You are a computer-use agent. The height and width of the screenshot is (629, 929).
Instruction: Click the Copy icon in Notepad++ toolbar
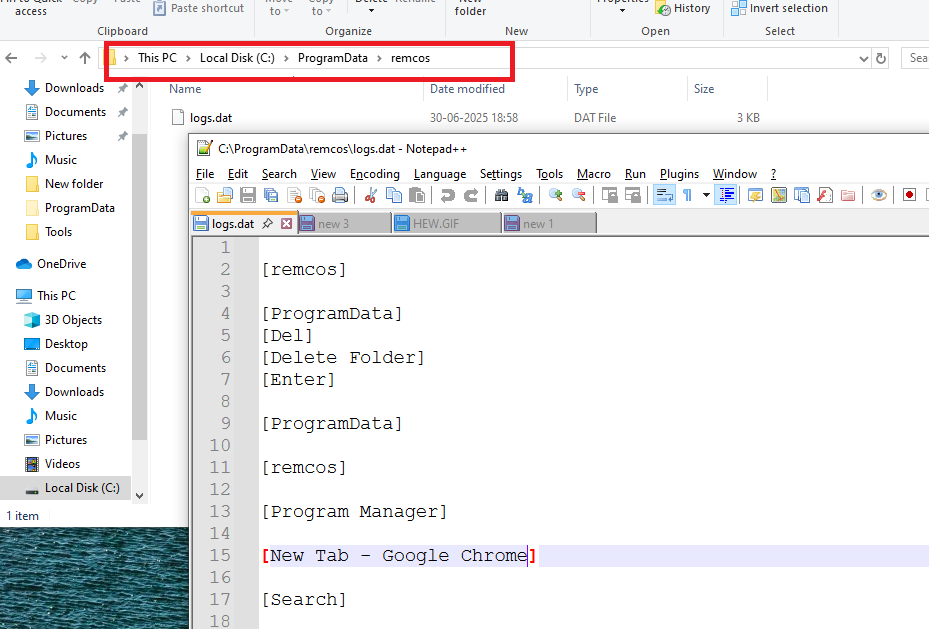394,195
